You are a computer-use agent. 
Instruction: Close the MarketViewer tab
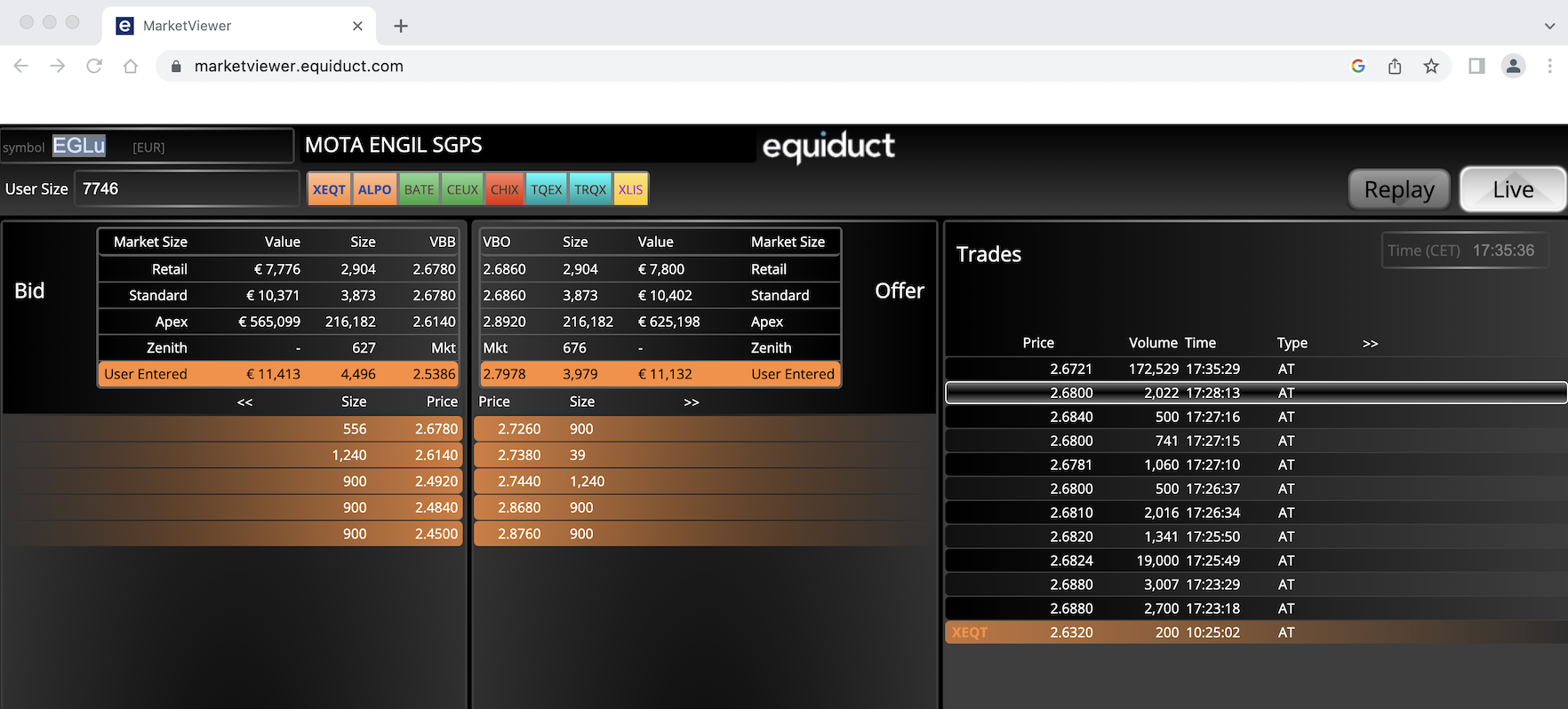(x=357, y=26)
